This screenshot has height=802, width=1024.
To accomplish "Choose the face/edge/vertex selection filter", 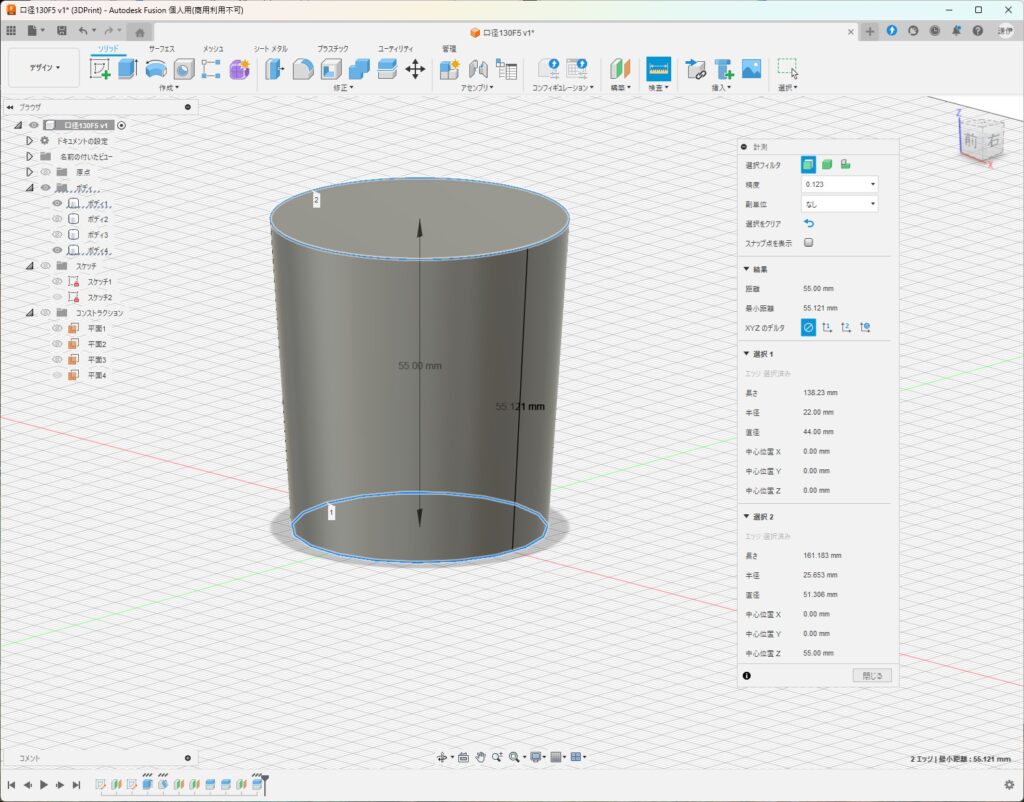I will 808,165.
